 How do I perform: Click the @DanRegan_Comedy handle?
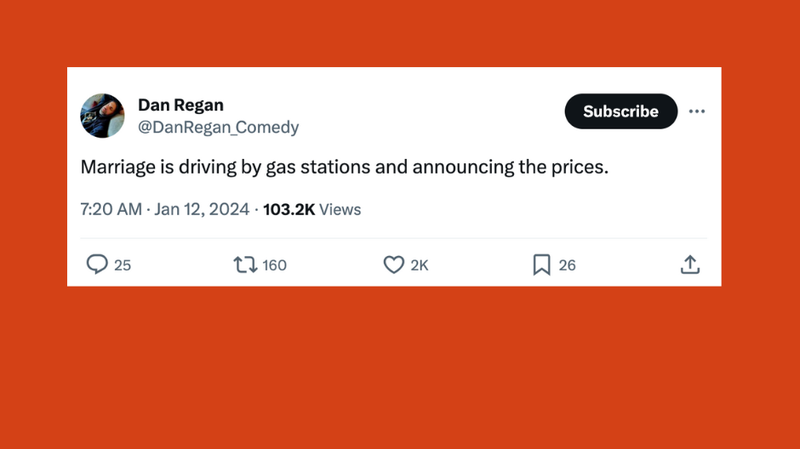[x=217, y=127]
